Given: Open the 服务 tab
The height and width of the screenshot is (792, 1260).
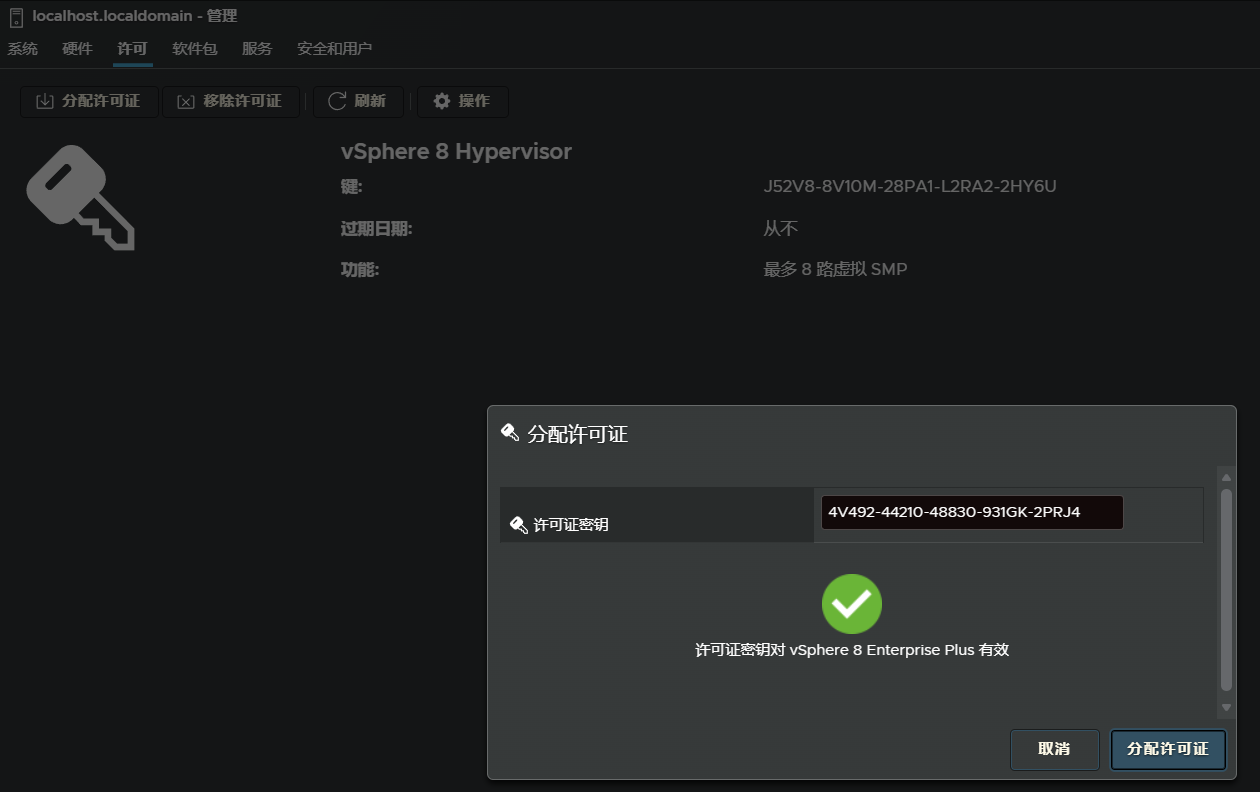Looking at the screenshot, I should pyautogui.click(x=257, y=49).
